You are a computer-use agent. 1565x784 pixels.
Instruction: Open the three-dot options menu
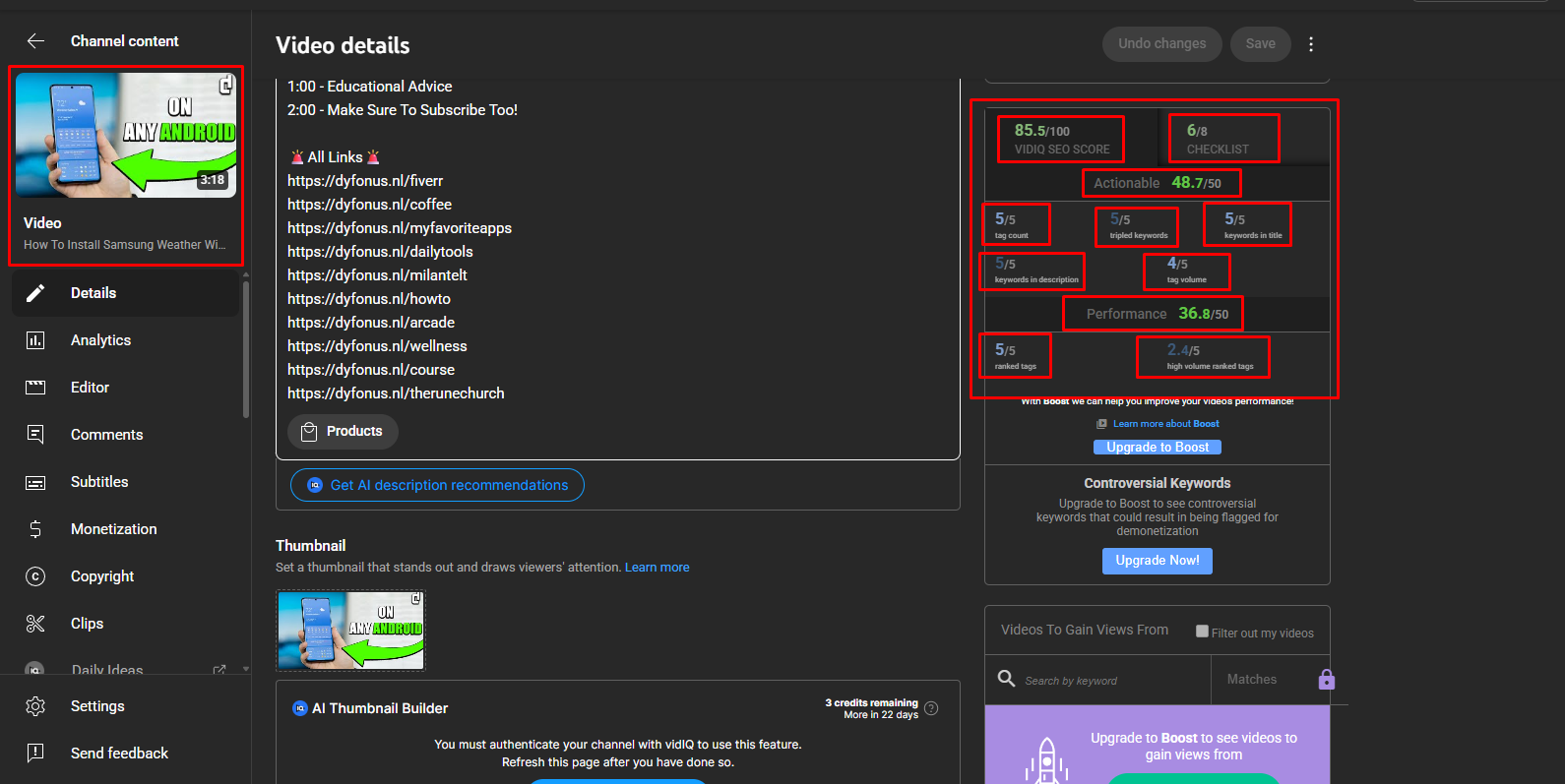pyautogui.click(x=1311, y=44)
